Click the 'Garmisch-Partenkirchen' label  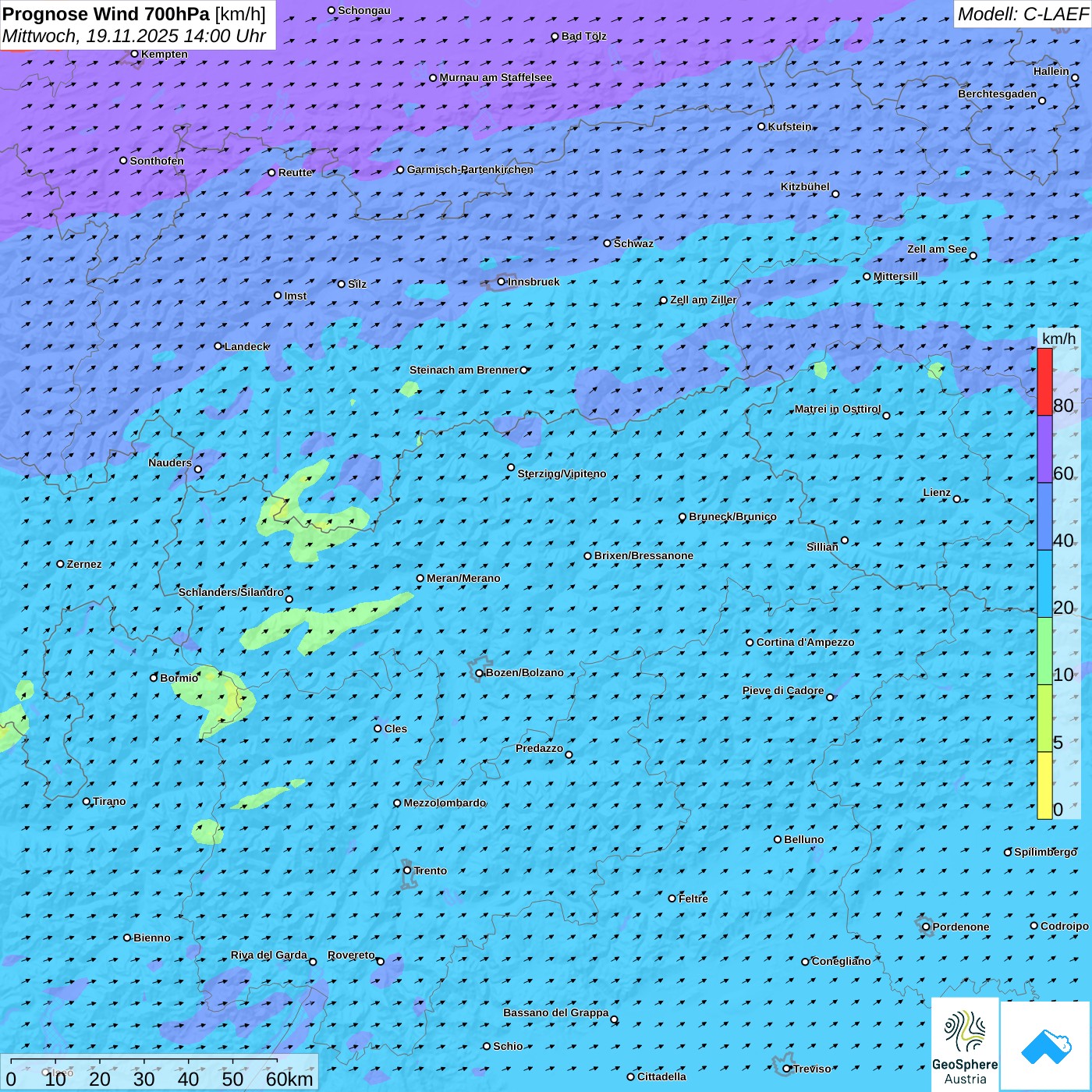coord(470,169)
